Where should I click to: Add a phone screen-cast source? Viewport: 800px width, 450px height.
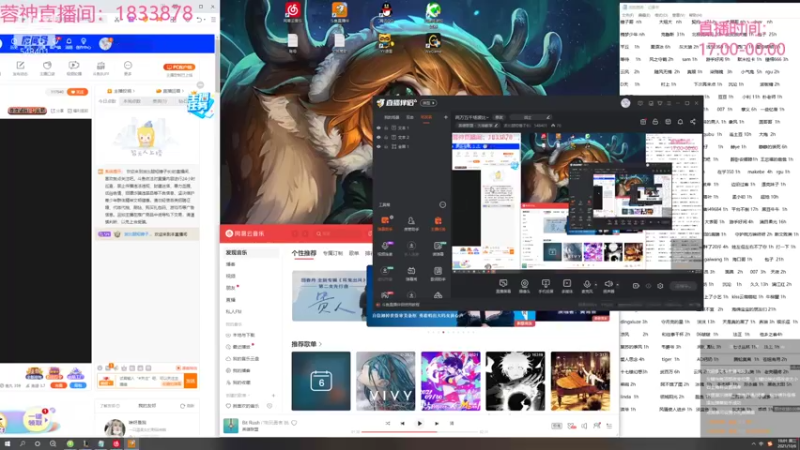(x=545, y=286)
